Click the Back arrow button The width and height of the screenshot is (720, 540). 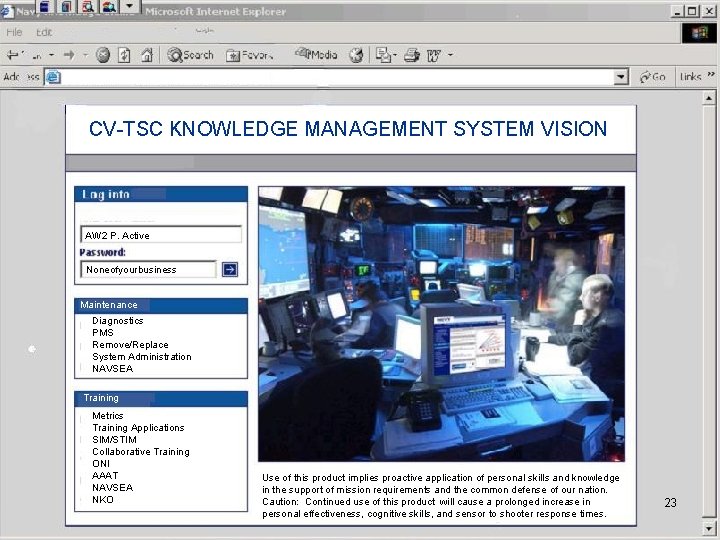click(13, 56)
